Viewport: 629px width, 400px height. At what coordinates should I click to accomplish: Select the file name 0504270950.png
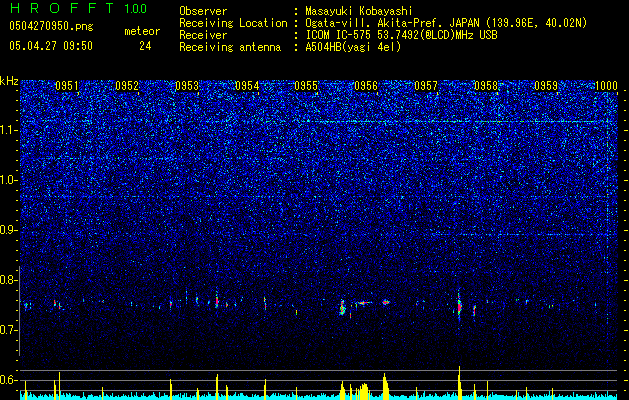(x=51, y=26)
